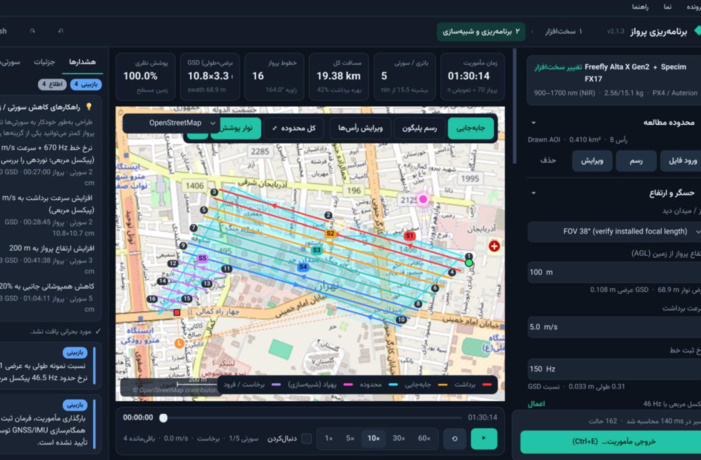Click waypoint 11 on the flight path
This screenshot has width=701, height=460.
click(x=227, y=269)
